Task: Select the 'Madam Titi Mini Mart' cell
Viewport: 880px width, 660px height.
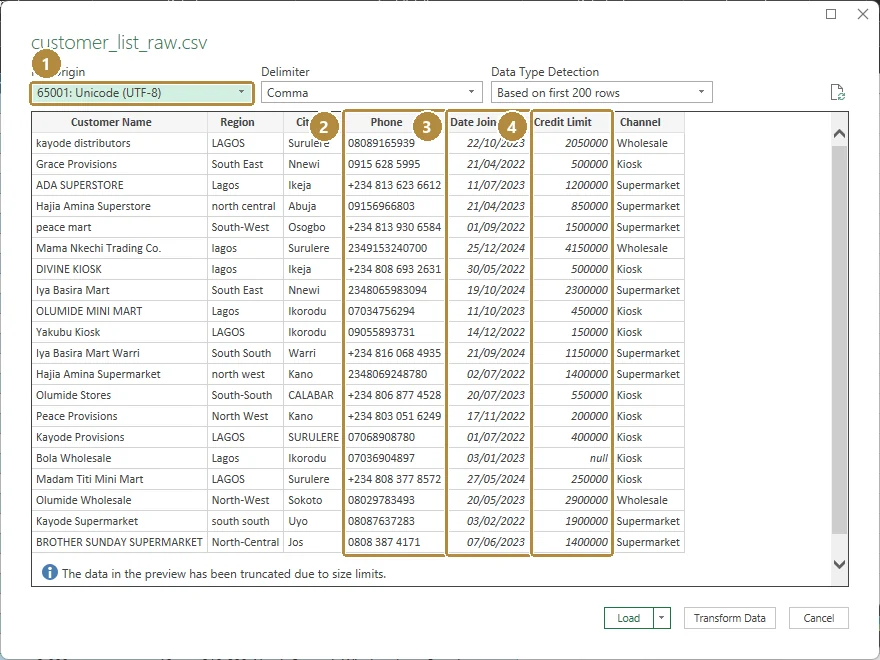Action: (x=120, y=479)
